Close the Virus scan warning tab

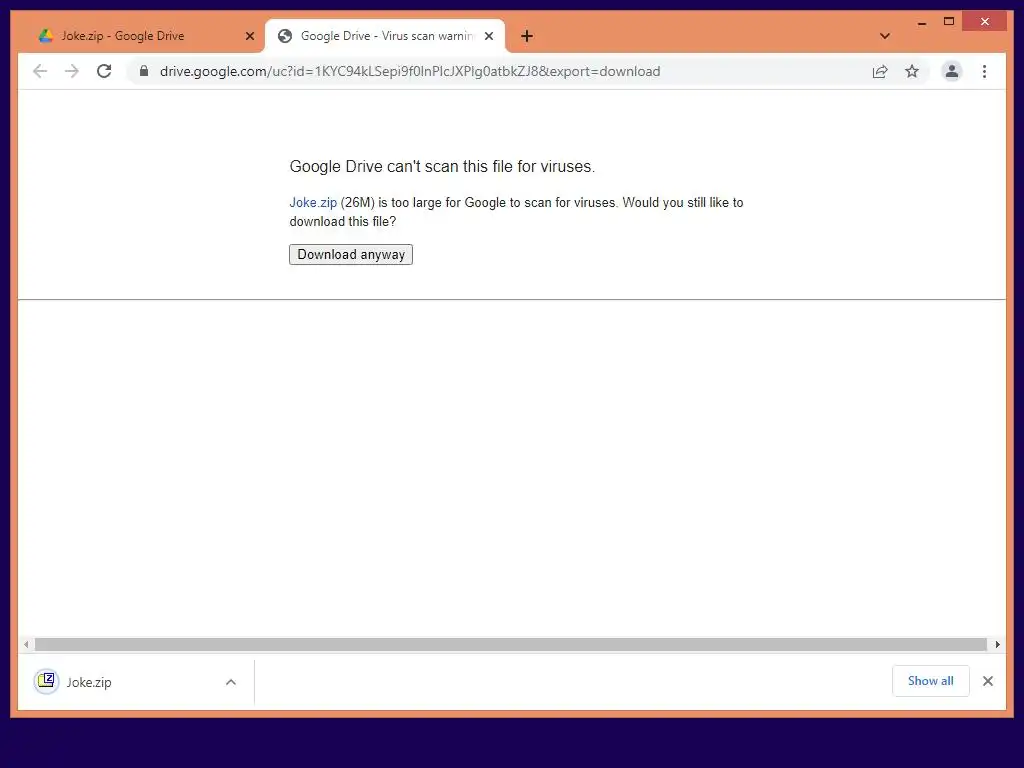(x=488, y=36)
